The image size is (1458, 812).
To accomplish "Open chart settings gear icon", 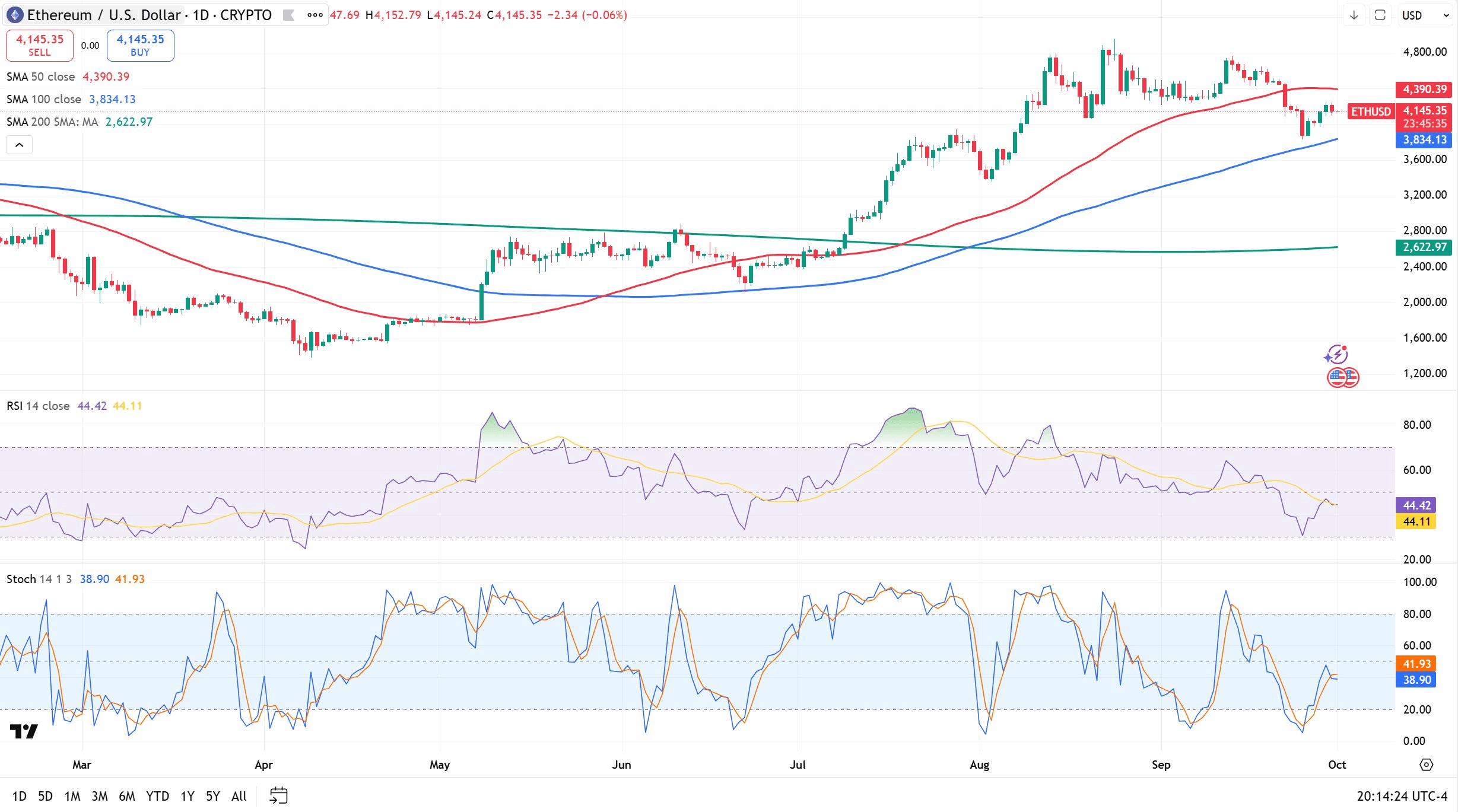I will pyautogui.click(x=1426, y=765).
